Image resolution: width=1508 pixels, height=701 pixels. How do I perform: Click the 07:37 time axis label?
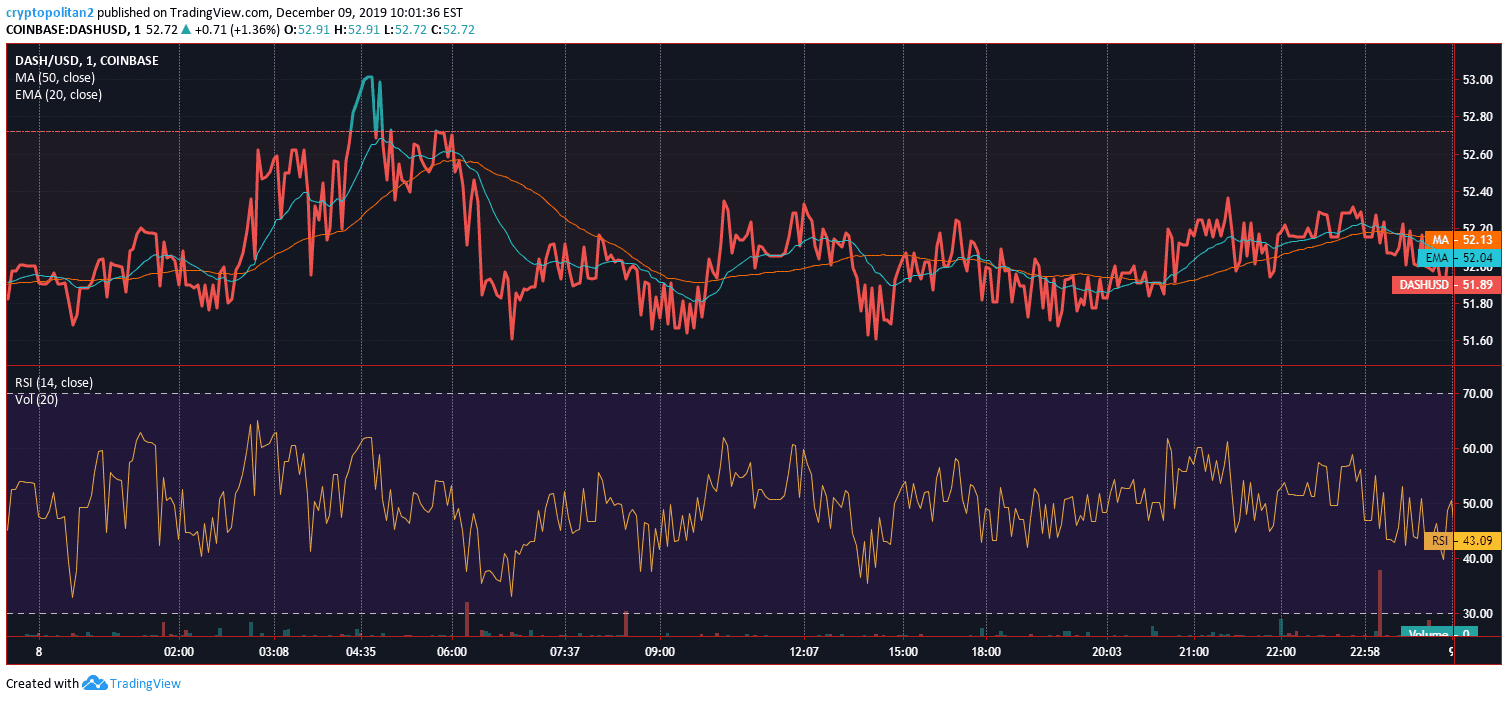[x=565, y=652]
